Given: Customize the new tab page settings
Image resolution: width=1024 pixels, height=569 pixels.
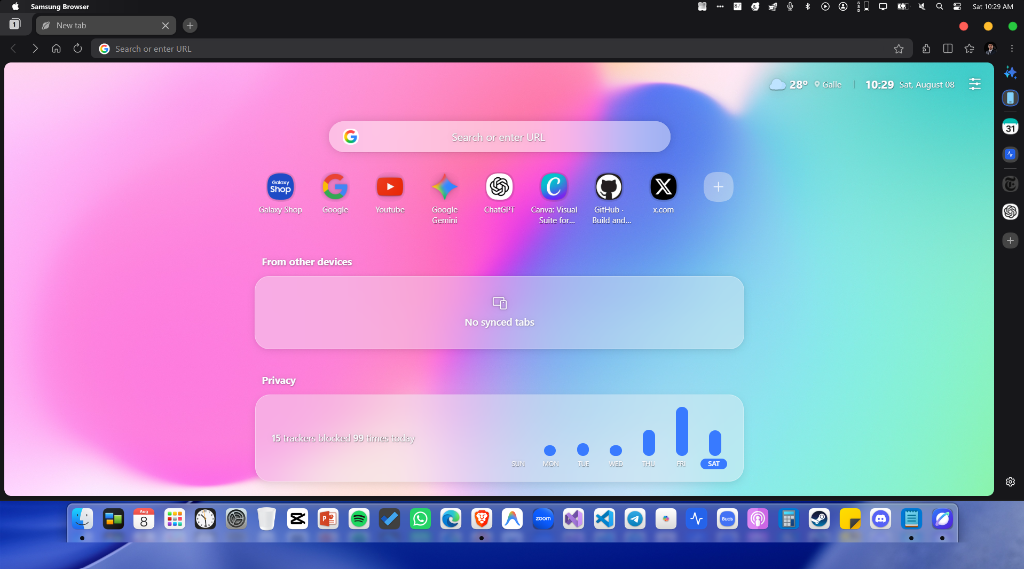Looking at the screenshot, I should (x=975, y=84).
